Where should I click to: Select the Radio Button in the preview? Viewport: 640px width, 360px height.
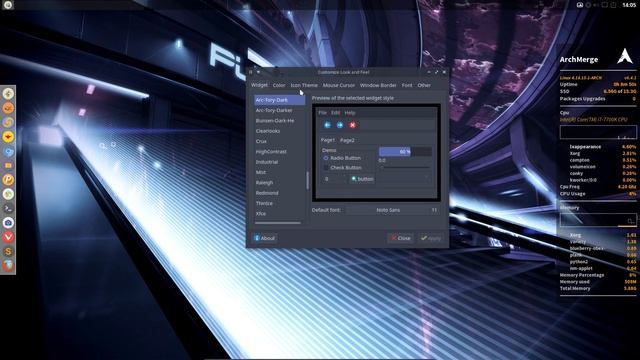click(x=342, y=158)
